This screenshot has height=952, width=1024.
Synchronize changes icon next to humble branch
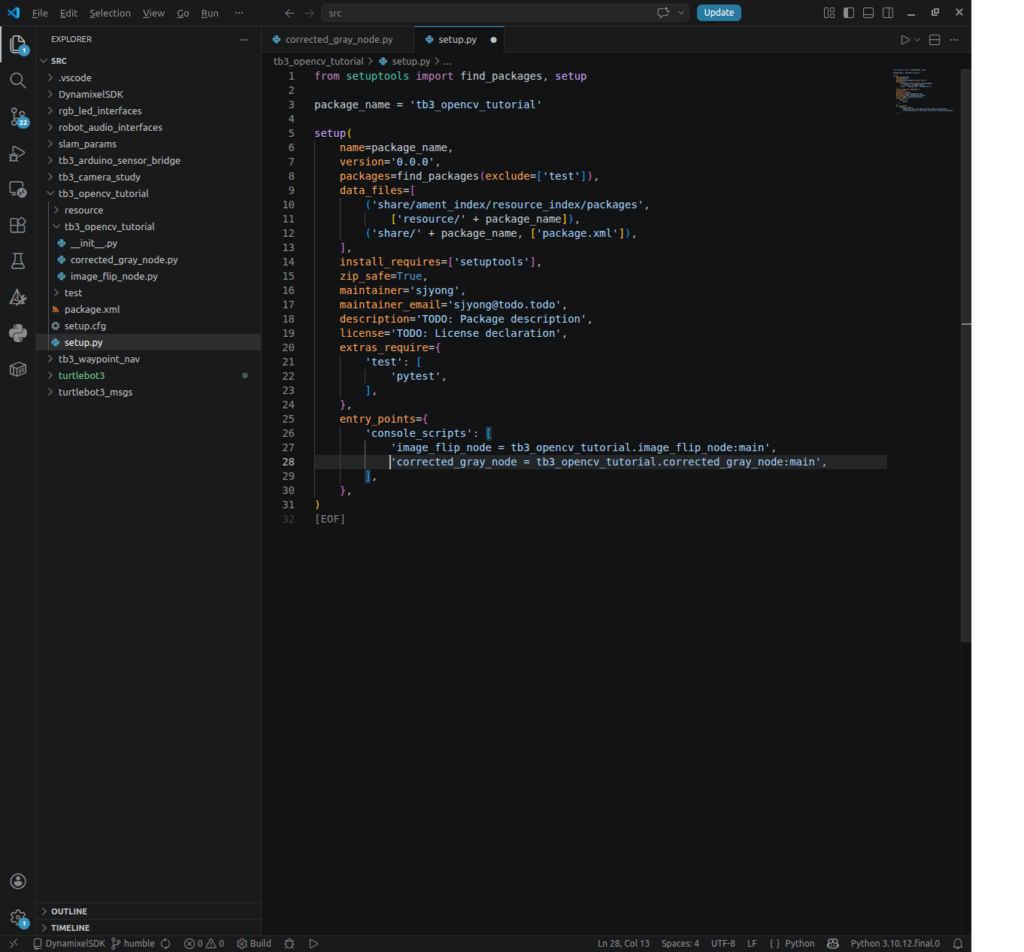166,944
